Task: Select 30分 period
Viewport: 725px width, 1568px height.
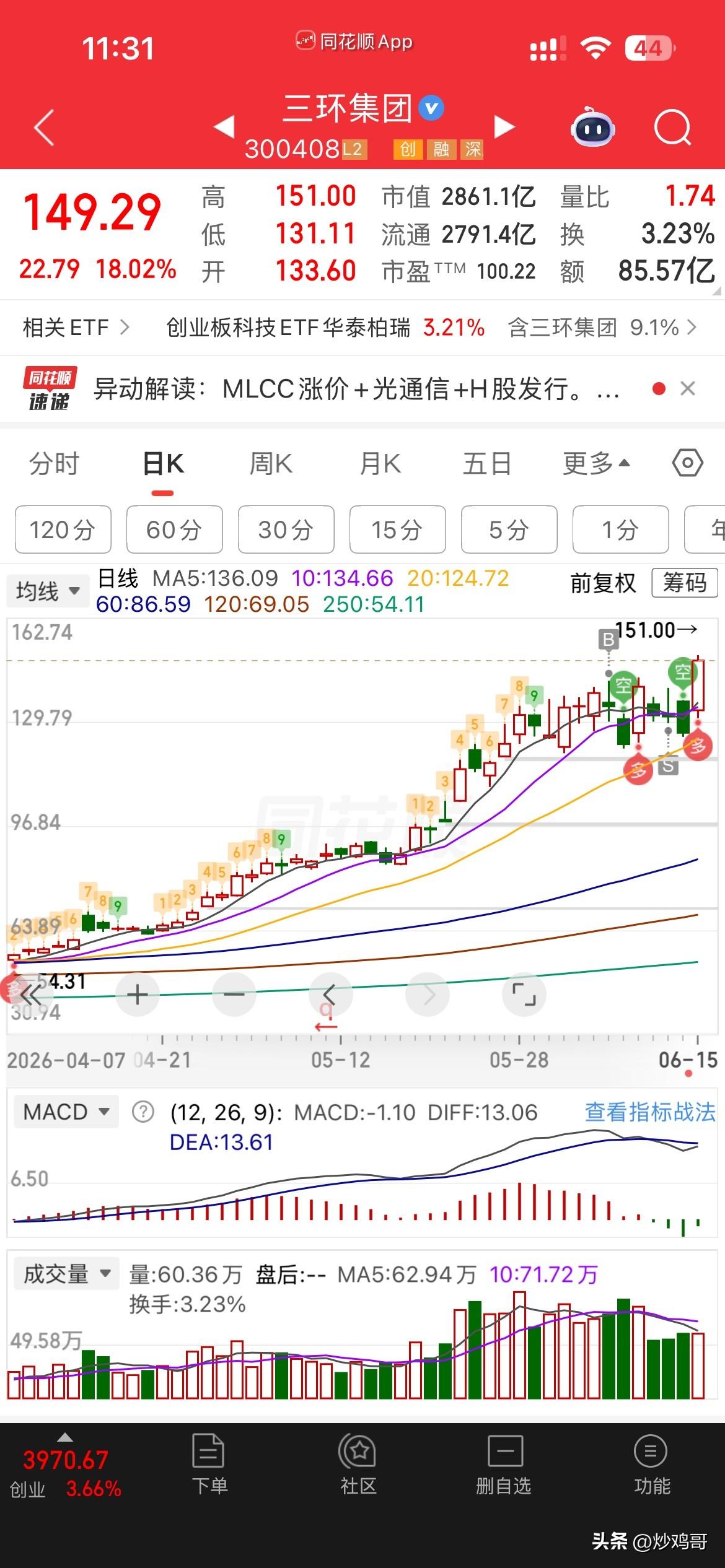Action: tap(286, 529)
